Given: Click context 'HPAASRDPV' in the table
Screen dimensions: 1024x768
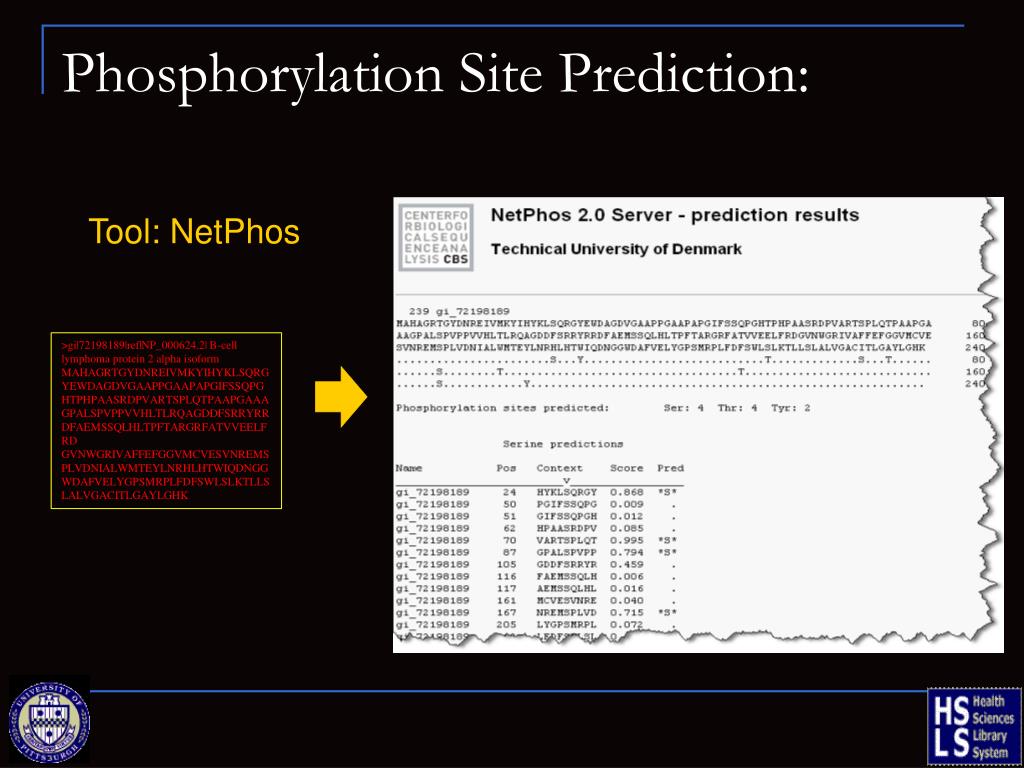Looking at the screenshot, I should pos(566,528).
